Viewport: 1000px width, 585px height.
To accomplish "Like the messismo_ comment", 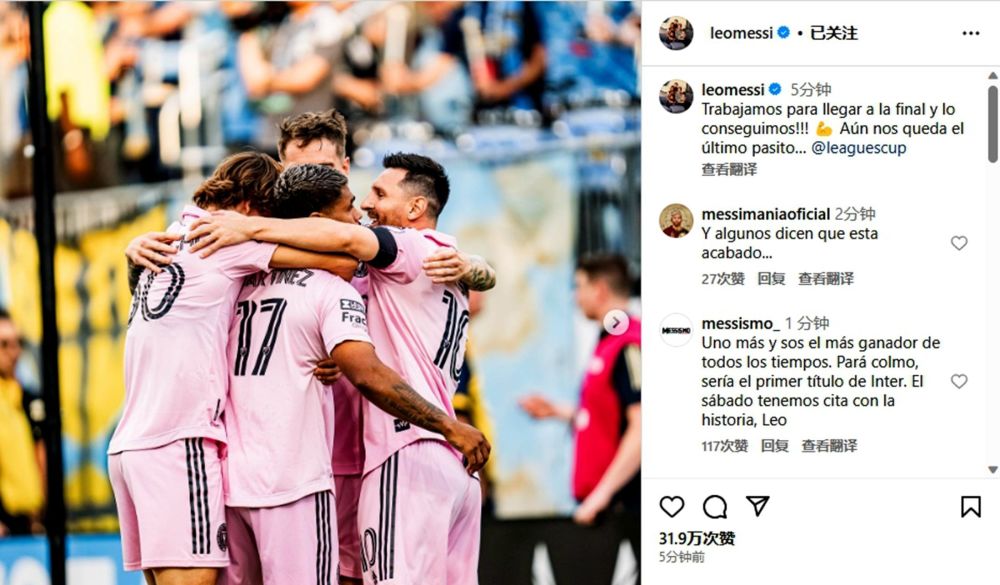I will pyautogui.click(x=959, y=381).
